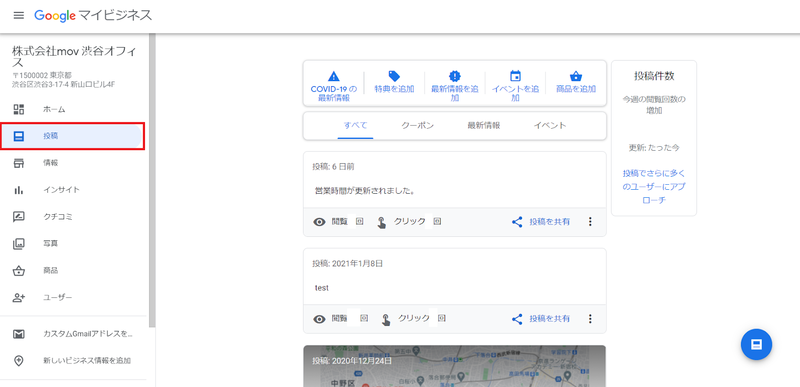This screenshot has height=387, width=800.
Task: Click COVID-19 の最新情報 label
Action: click(x=334, y=93)
